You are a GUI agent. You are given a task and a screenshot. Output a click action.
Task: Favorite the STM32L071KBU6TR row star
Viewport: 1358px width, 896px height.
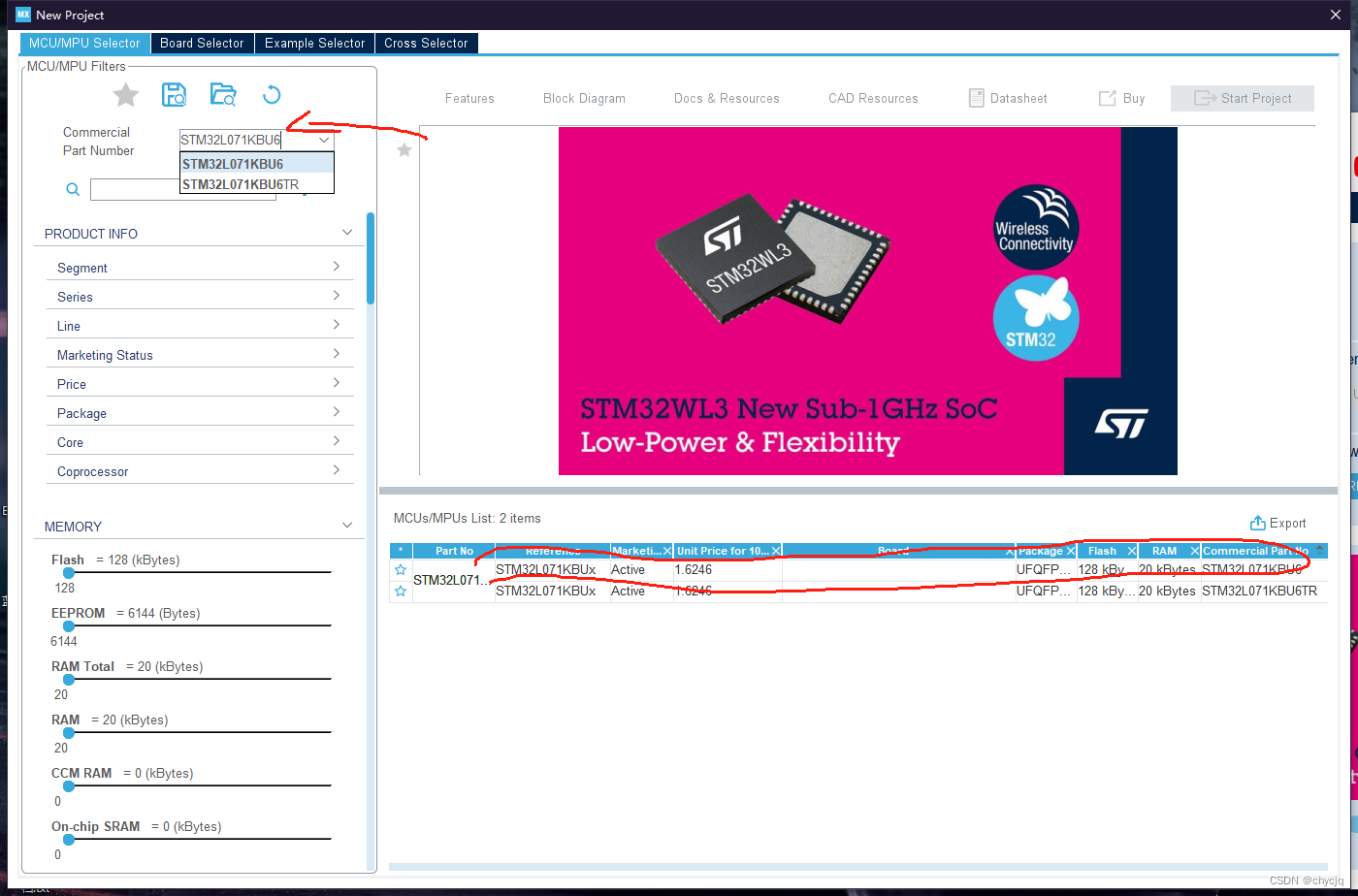click(x=401, y=591)
